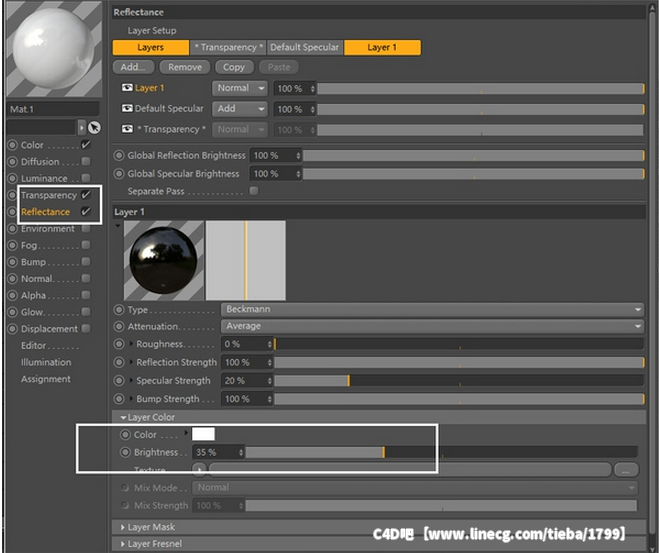This screenshot has height=553, width=659.
Task: Click the Attenuation parameter keyframe dot
Action: [x=119, y=326]
